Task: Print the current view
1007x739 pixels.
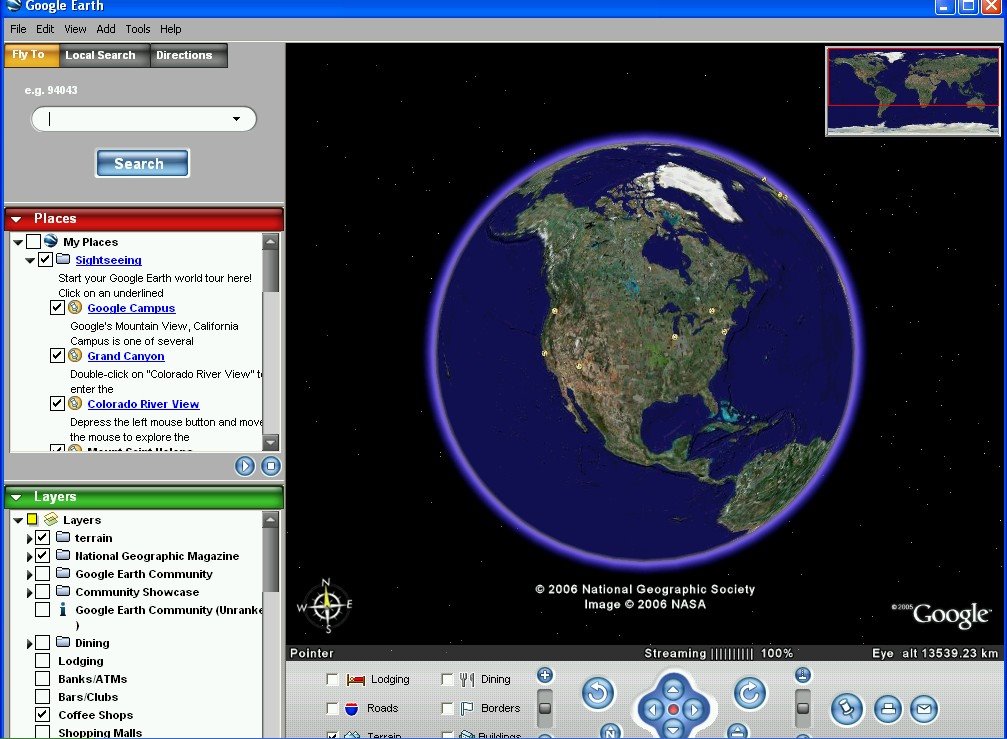Action: [x=888, y=709]
